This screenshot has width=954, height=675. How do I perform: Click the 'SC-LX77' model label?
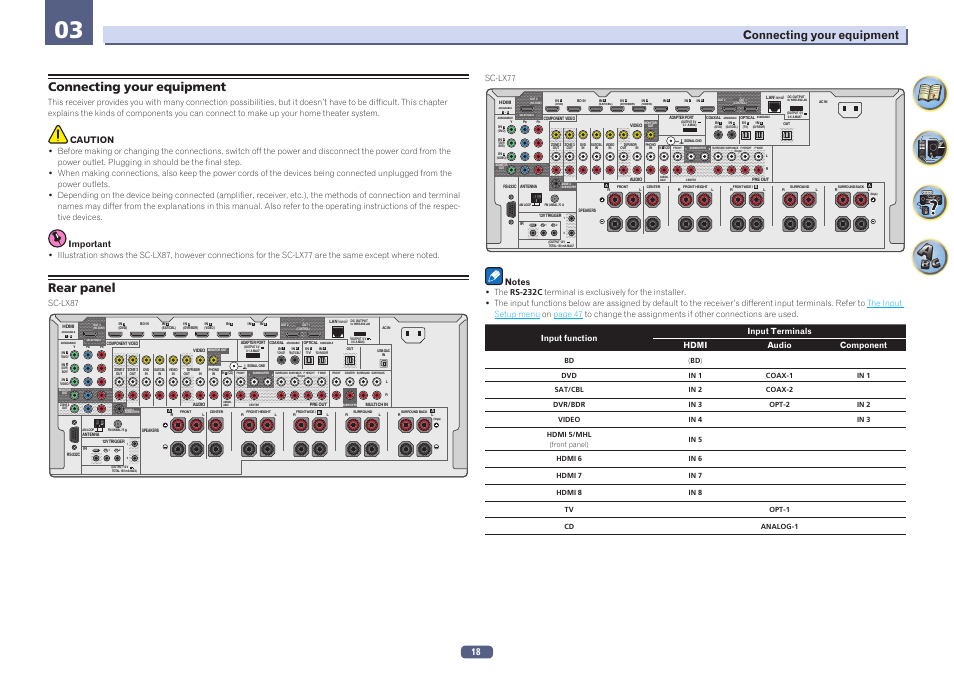pos(500,78)
